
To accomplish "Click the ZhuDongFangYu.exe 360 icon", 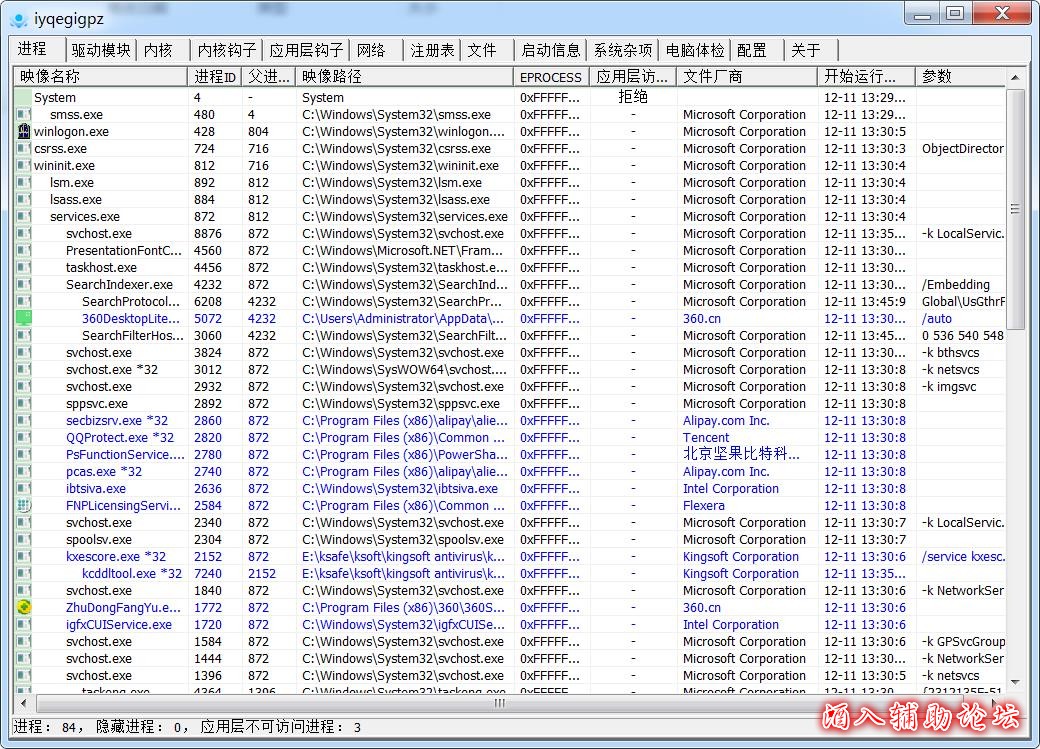I will pyautogui.click(x=24, y=608).
